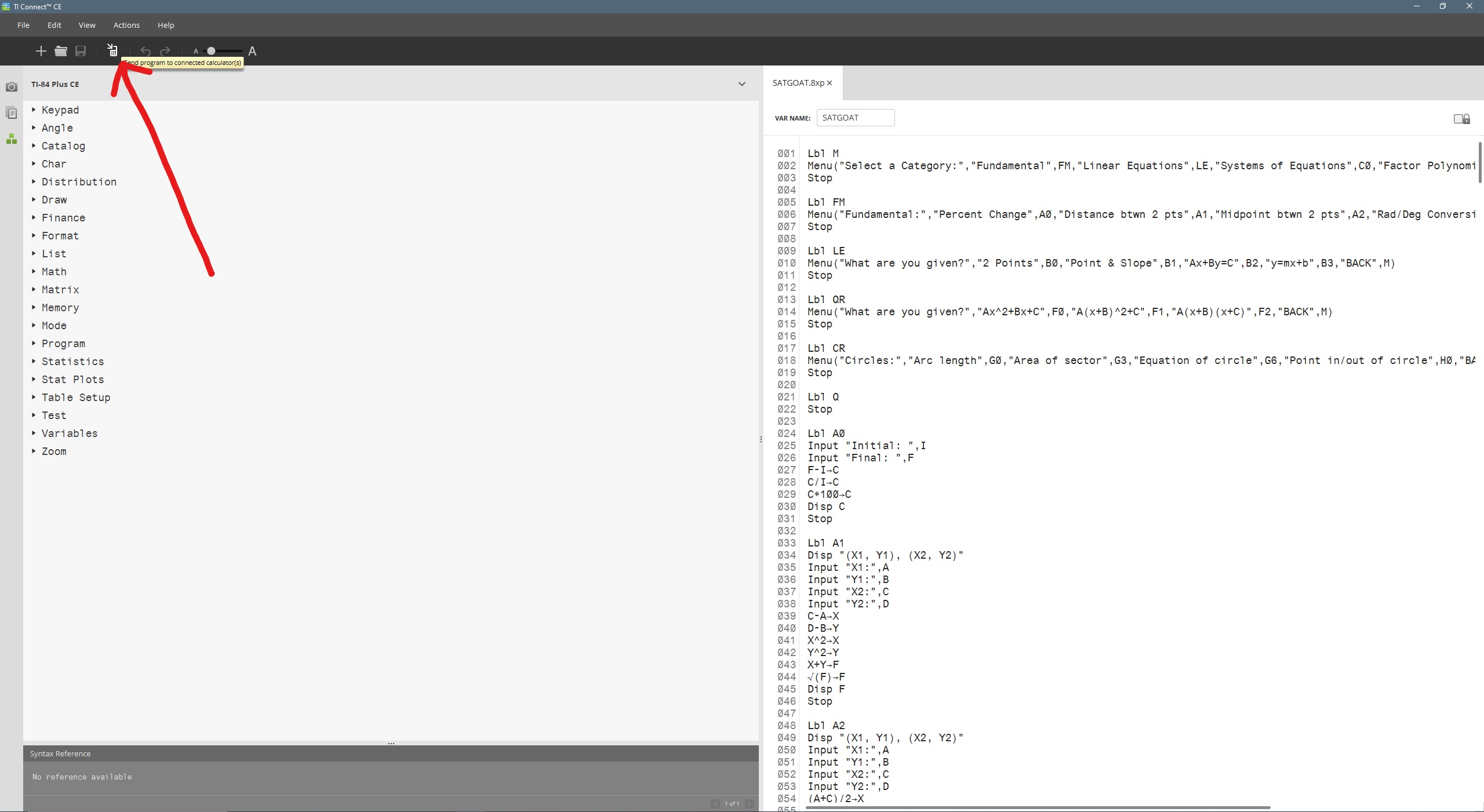
Task: Click the Redo arrow icon
Action: pos(165,51)
